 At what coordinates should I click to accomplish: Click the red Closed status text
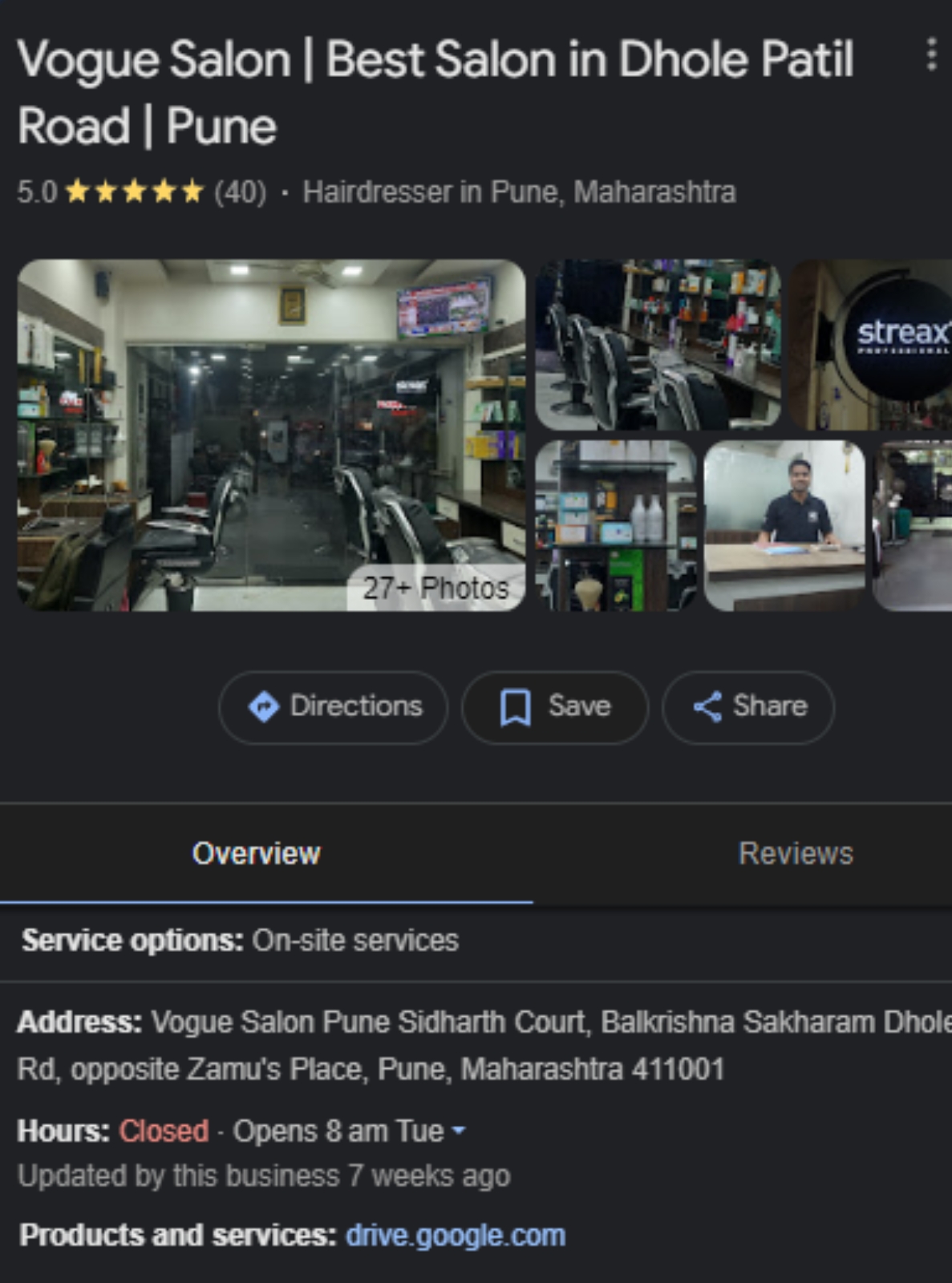(x=164, y=1131)
